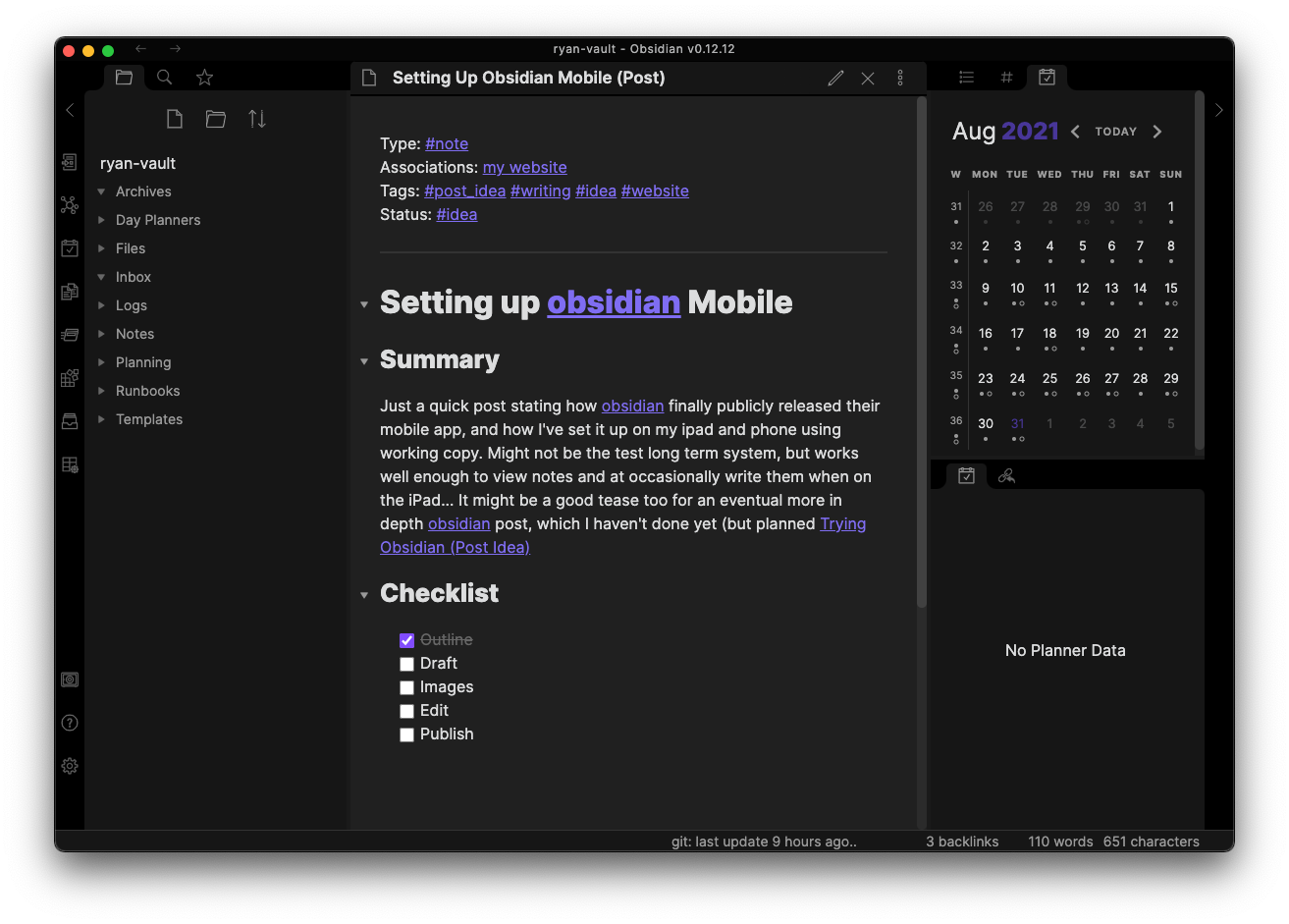Open the search pane
The width and height of the screenshot is (1289, 924).
click(165, 78)
